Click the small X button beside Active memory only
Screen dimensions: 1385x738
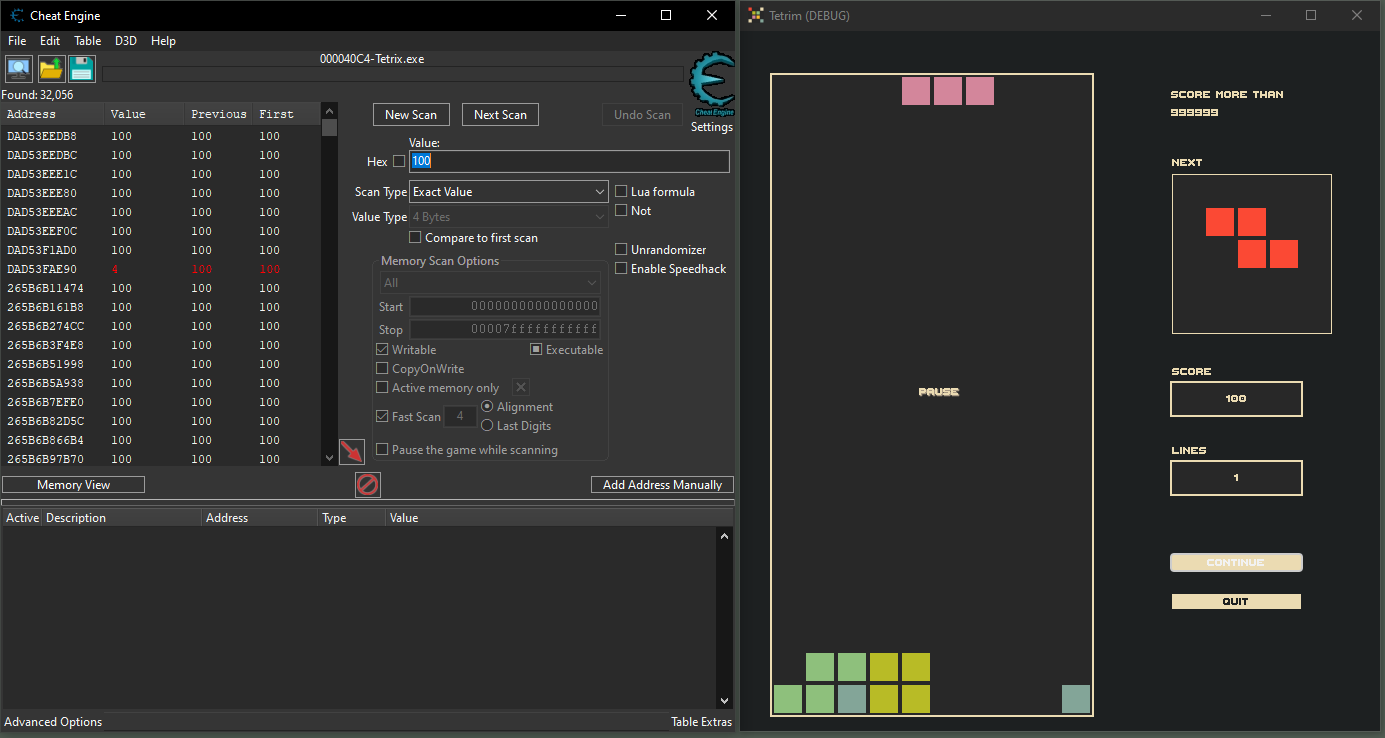521,387
